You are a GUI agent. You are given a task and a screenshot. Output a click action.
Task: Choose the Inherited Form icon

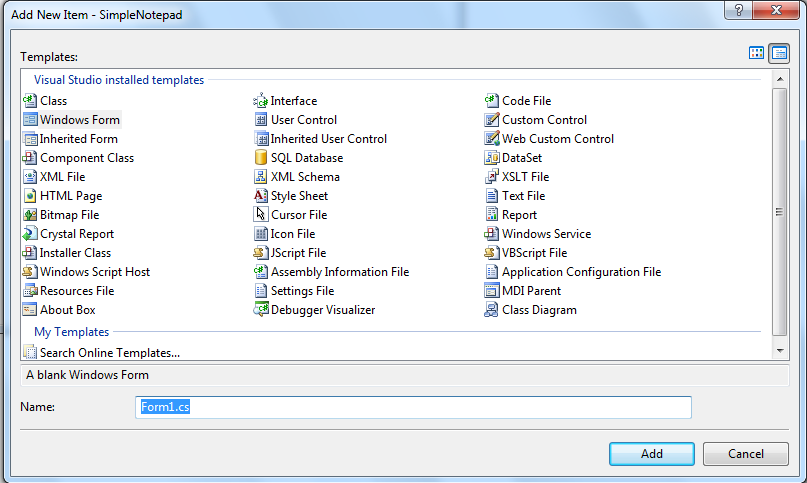(30, 139)
